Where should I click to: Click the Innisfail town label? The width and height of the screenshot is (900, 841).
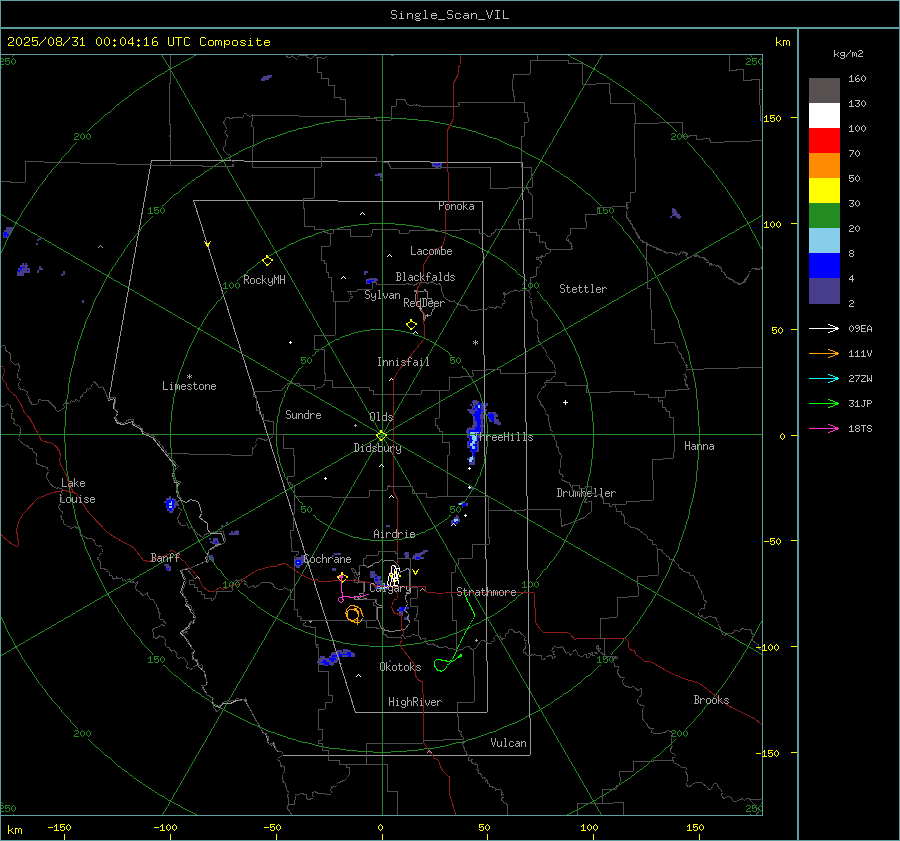(403, 362)
